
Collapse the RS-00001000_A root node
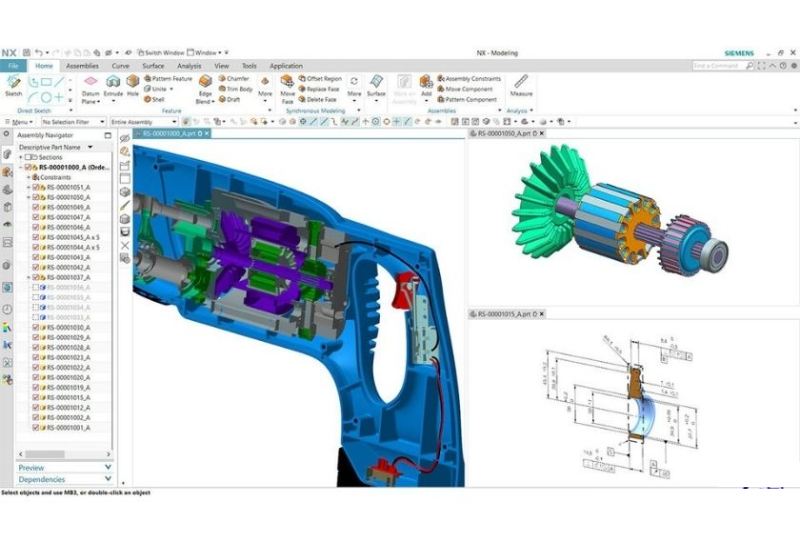(20, 167)
